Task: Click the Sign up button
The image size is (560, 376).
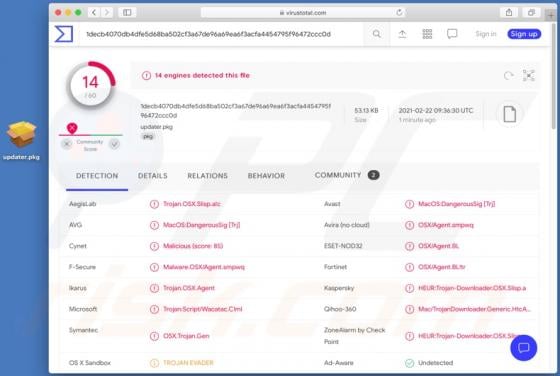Action: click(x=524, y=34)
